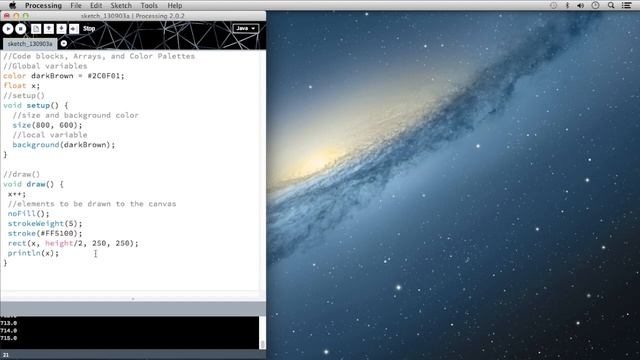Click the editor/console divider handle

point(133,299)
